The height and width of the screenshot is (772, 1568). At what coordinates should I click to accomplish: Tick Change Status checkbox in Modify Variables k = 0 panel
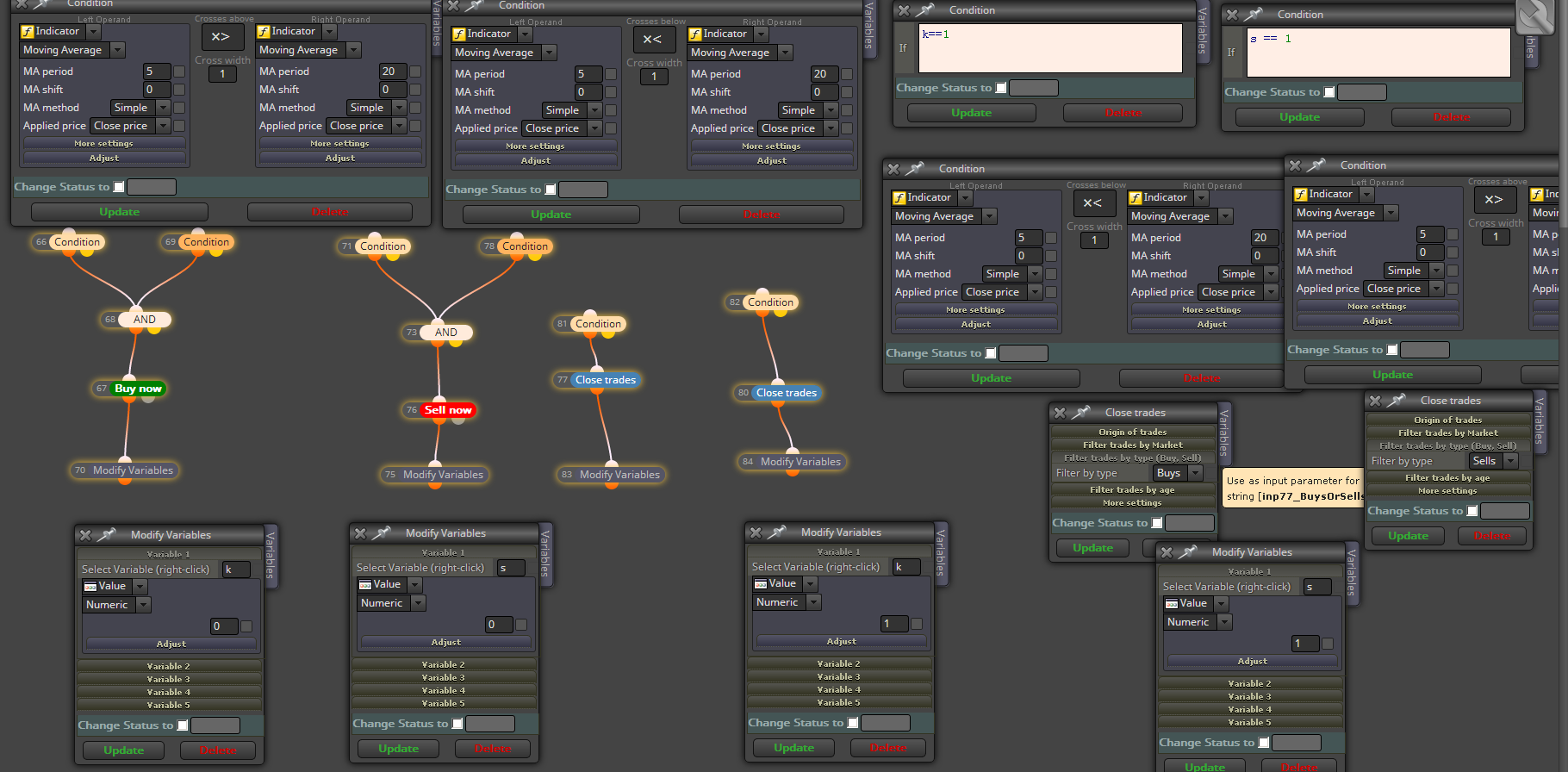pyautogui.click(x=183, y=725)
